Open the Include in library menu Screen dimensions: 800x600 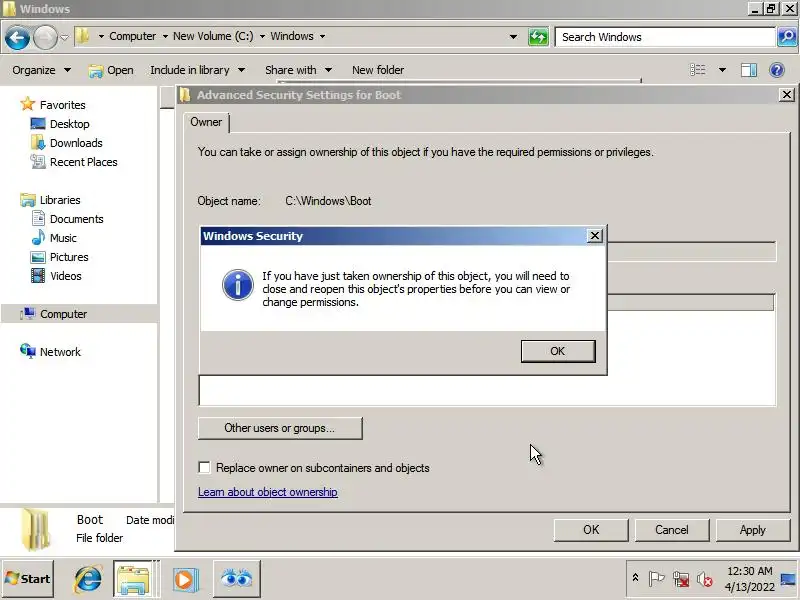(x=197, y=70)
